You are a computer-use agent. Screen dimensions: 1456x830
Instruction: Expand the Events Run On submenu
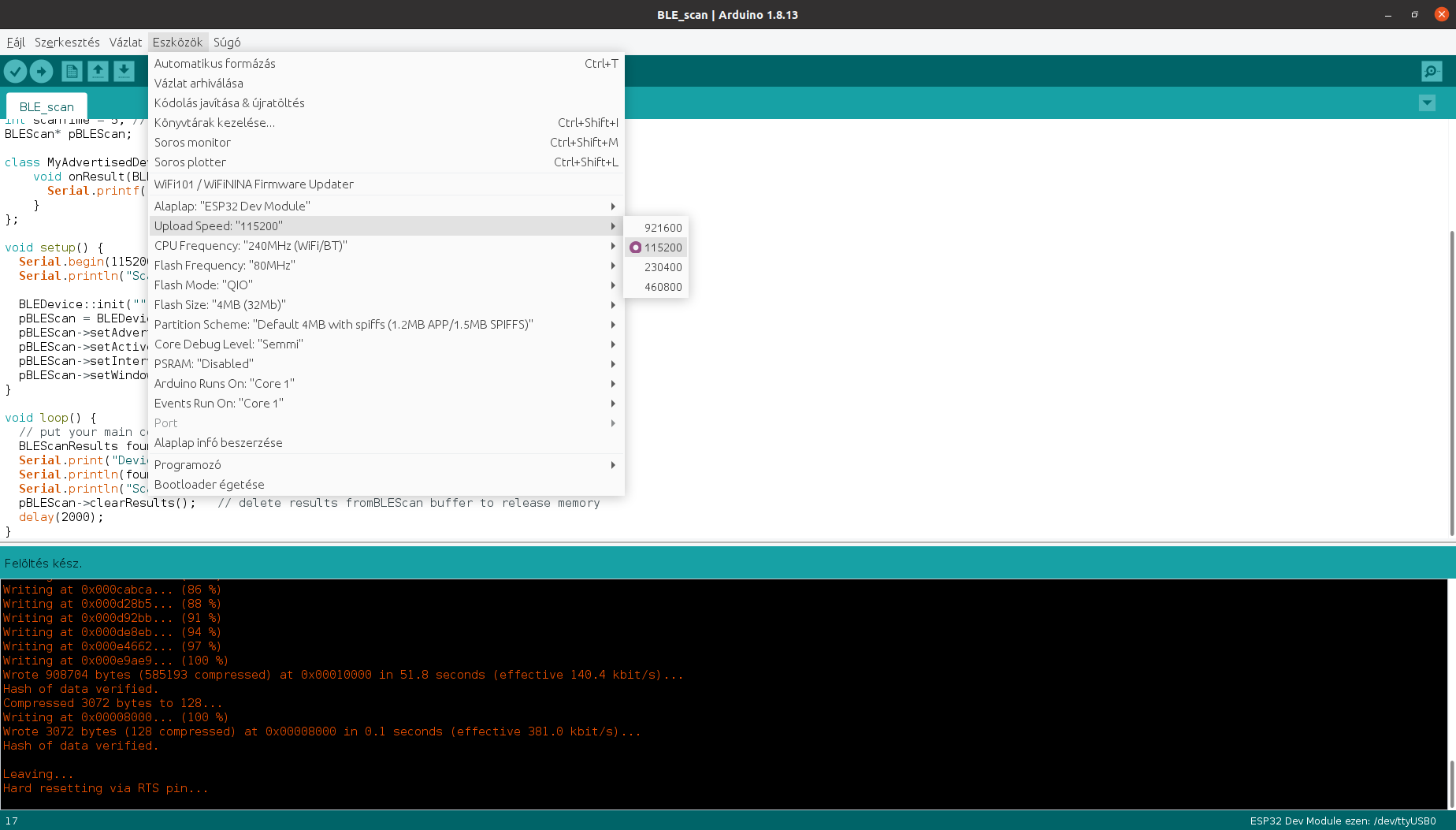[386, 404]
